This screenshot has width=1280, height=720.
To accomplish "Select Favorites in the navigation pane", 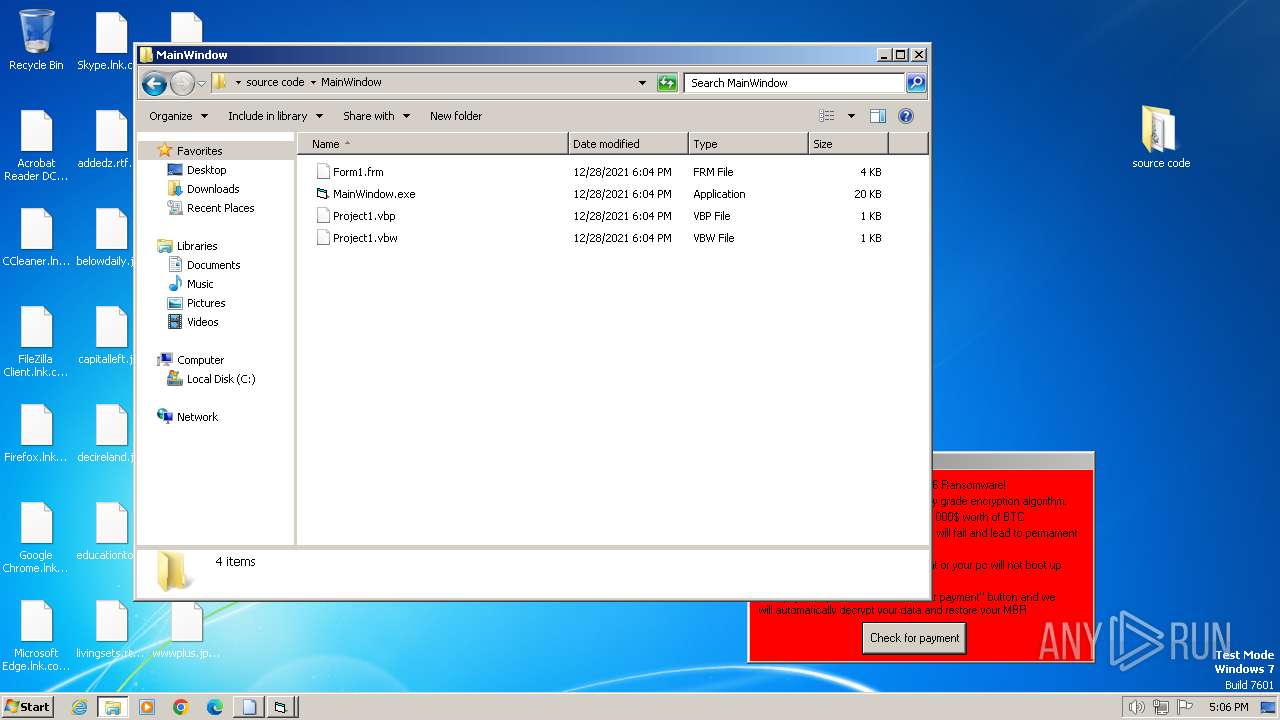I will click(x=199, y=151).
